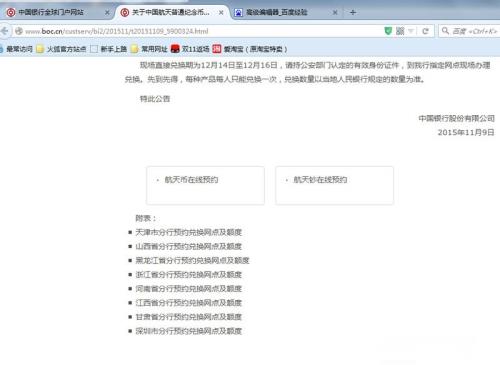Open the QR code icon in address bar
500x365 pixels.
click(400, 31)
